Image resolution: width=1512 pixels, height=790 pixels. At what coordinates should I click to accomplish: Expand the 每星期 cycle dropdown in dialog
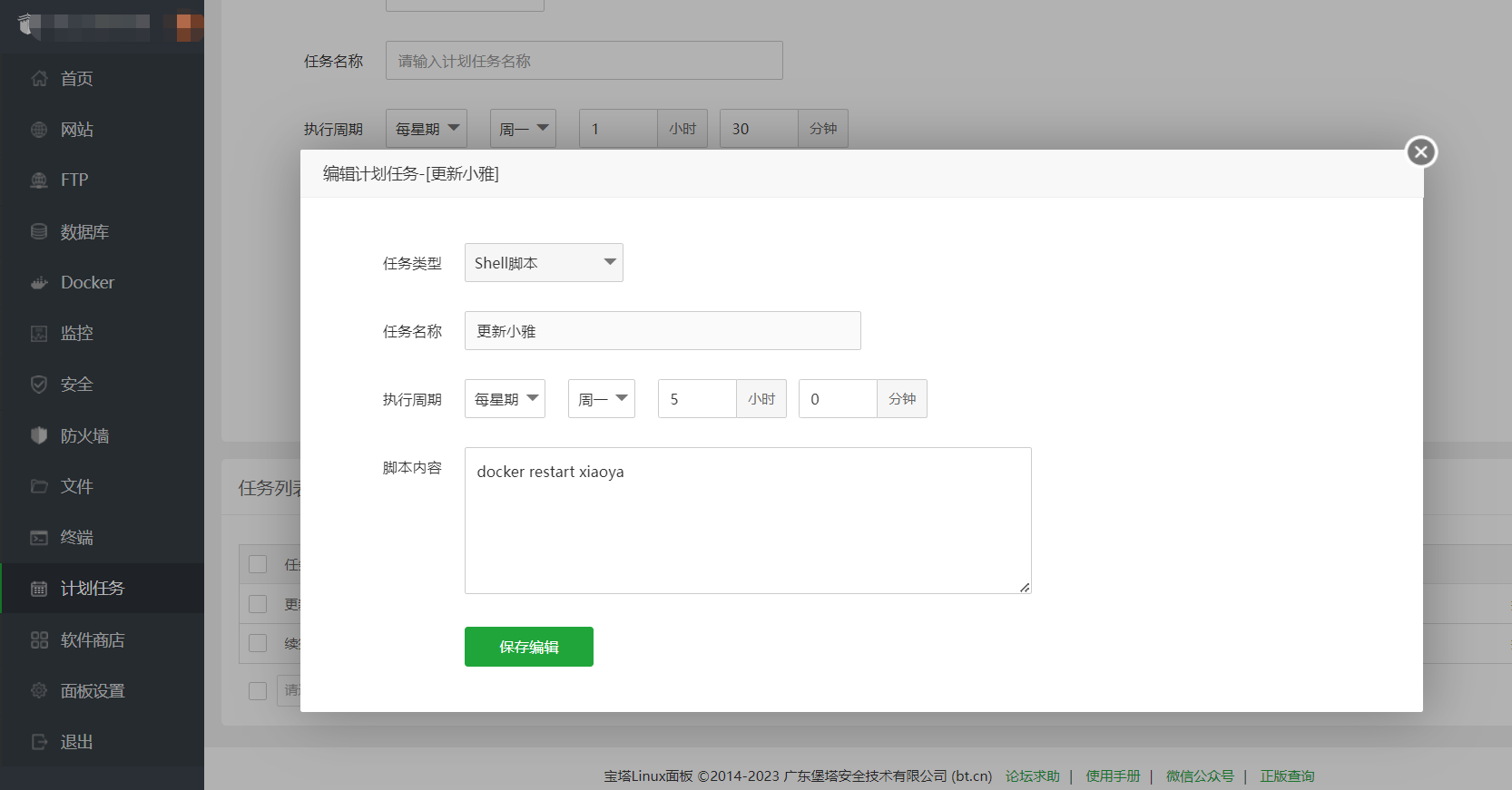tap(505, 399)
